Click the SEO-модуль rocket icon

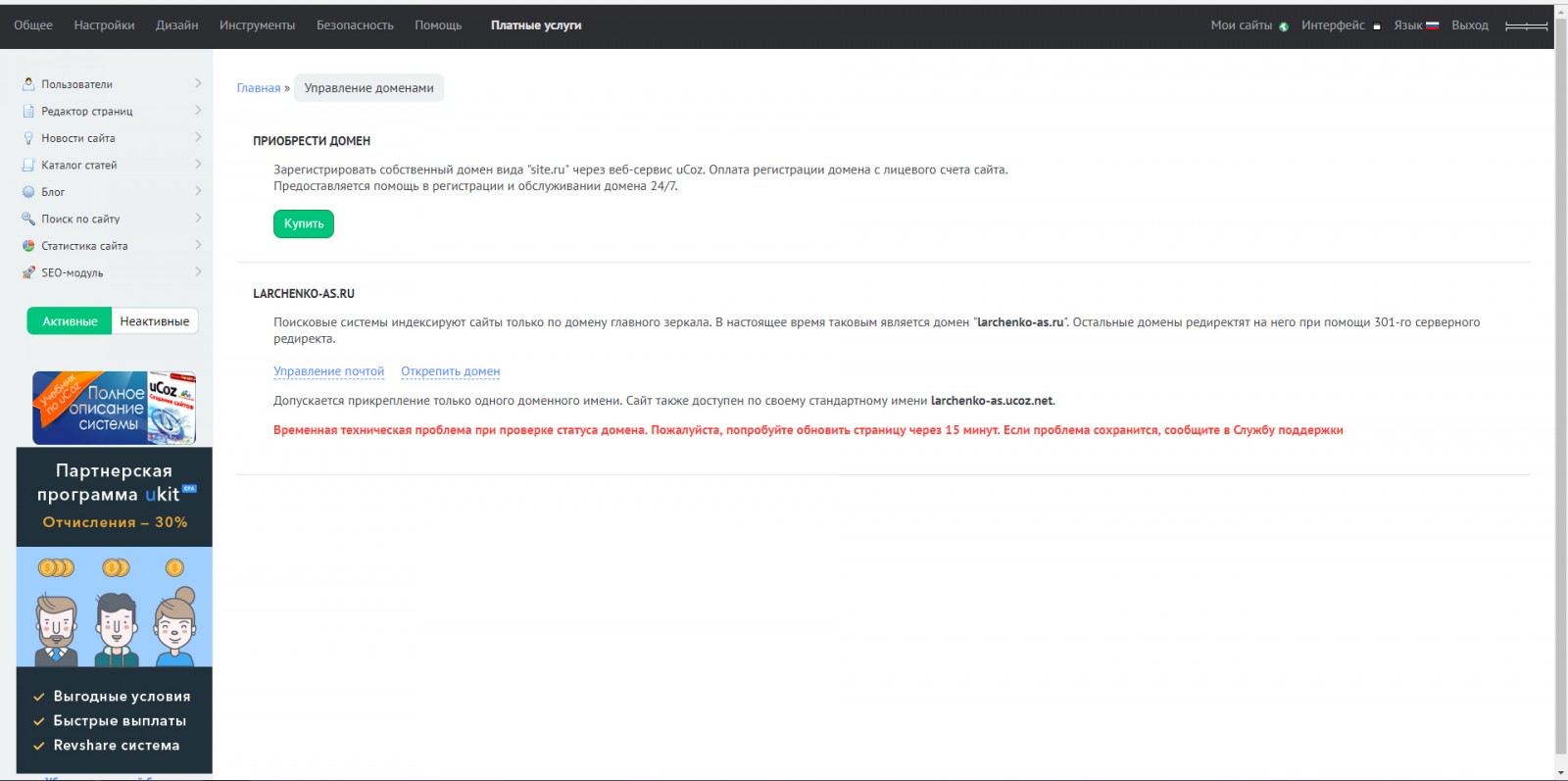point(28,272)
